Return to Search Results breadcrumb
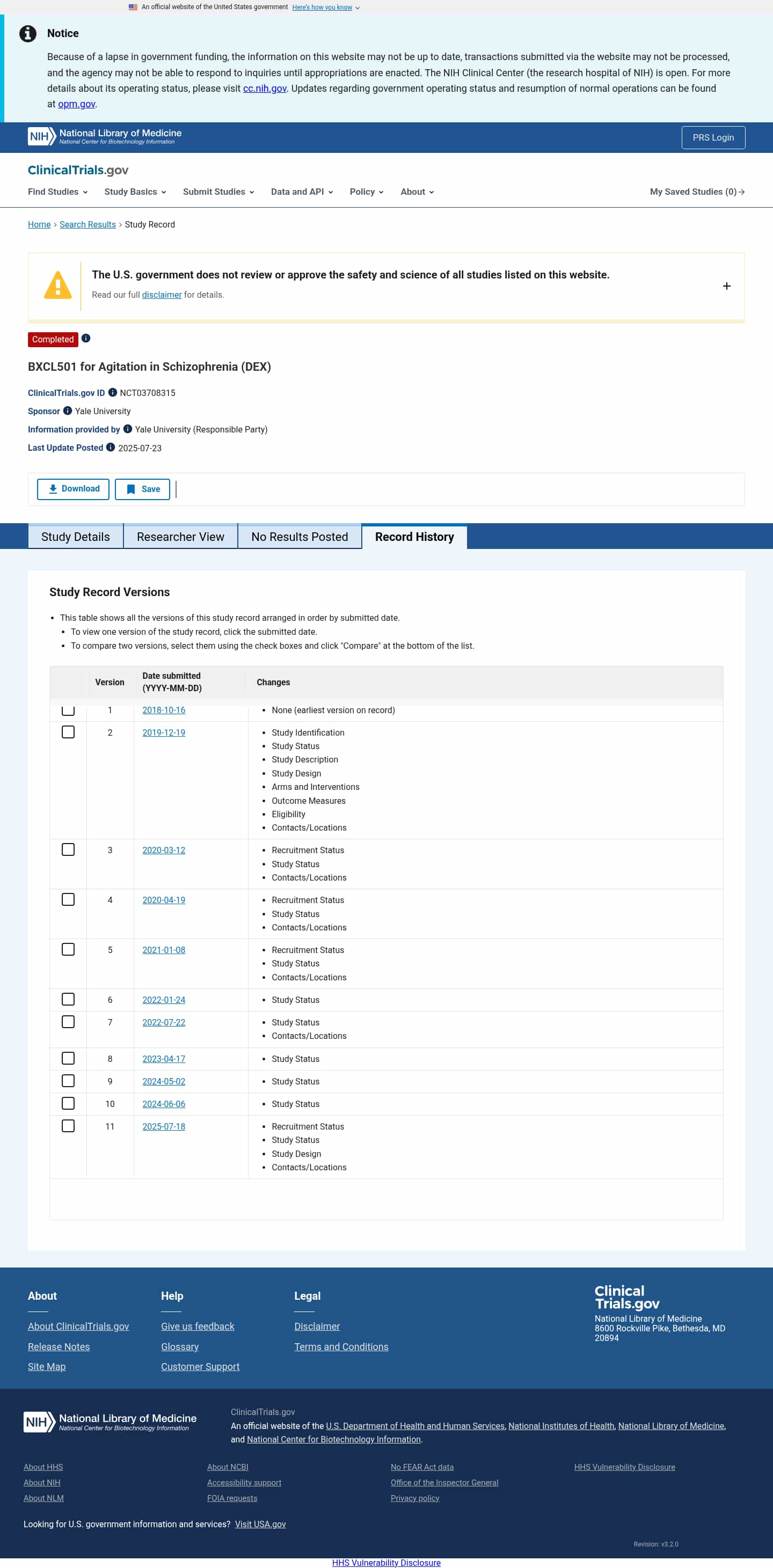Screen dimensions: 773x1568 [87, 225]
